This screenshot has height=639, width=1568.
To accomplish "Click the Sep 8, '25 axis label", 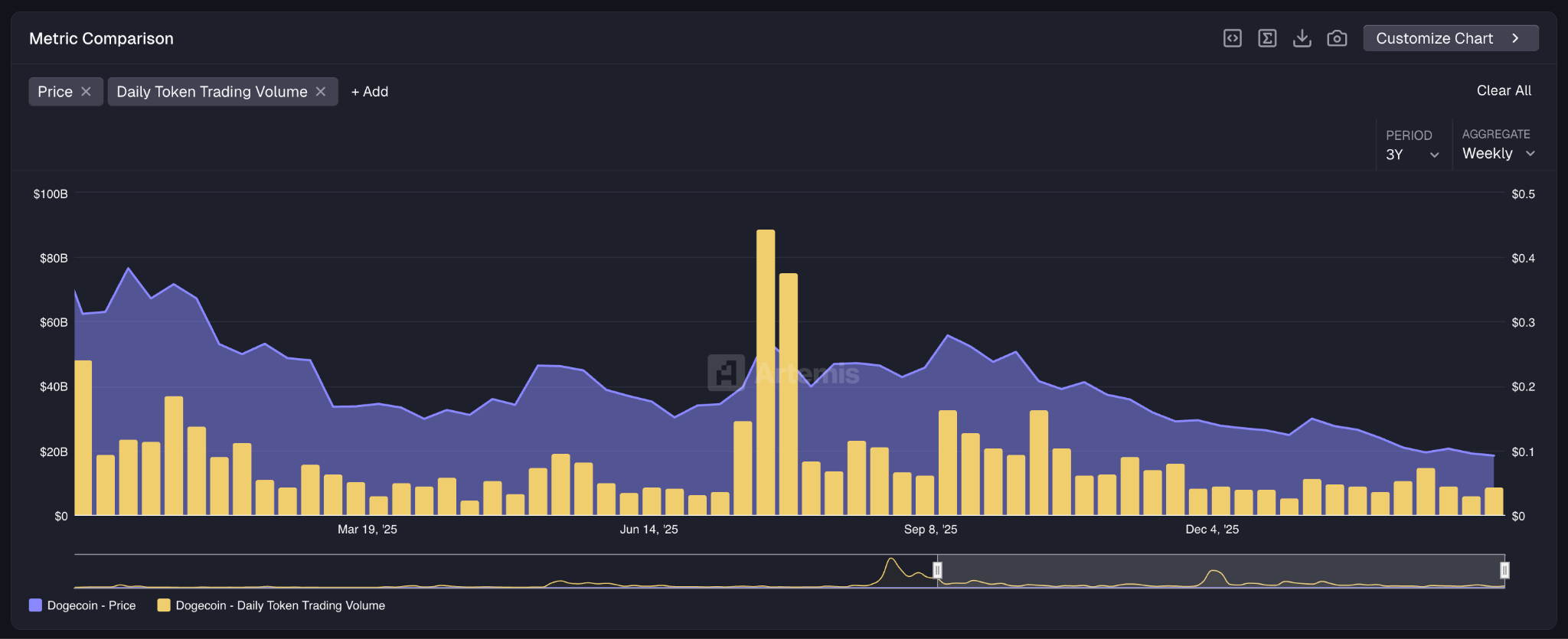I will tap(930, 530).
